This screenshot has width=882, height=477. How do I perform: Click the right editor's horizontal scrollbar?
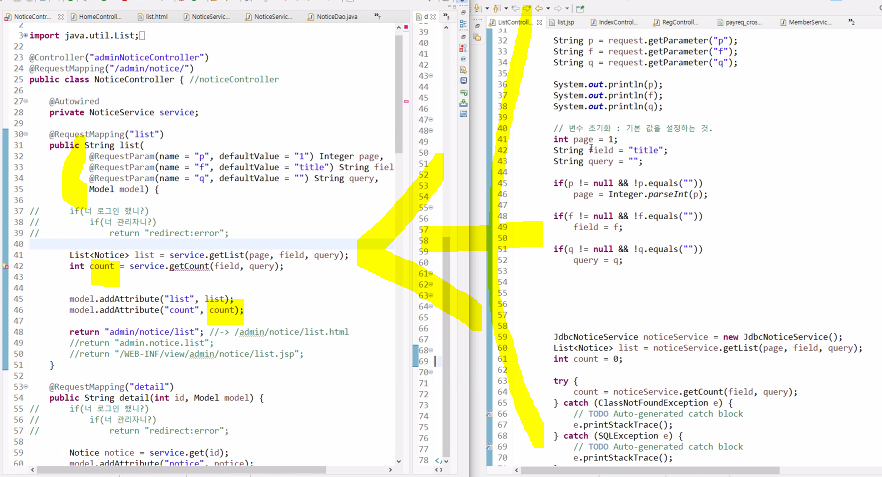pos(651,470)
